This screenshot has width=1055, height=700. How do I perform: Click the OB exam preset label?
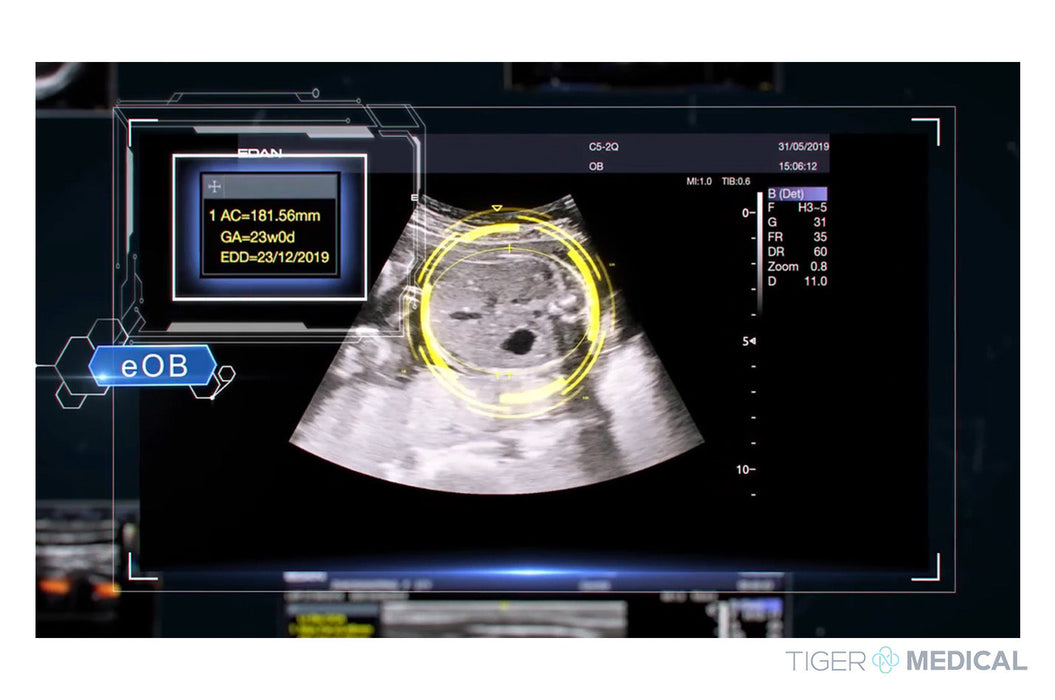596,166
